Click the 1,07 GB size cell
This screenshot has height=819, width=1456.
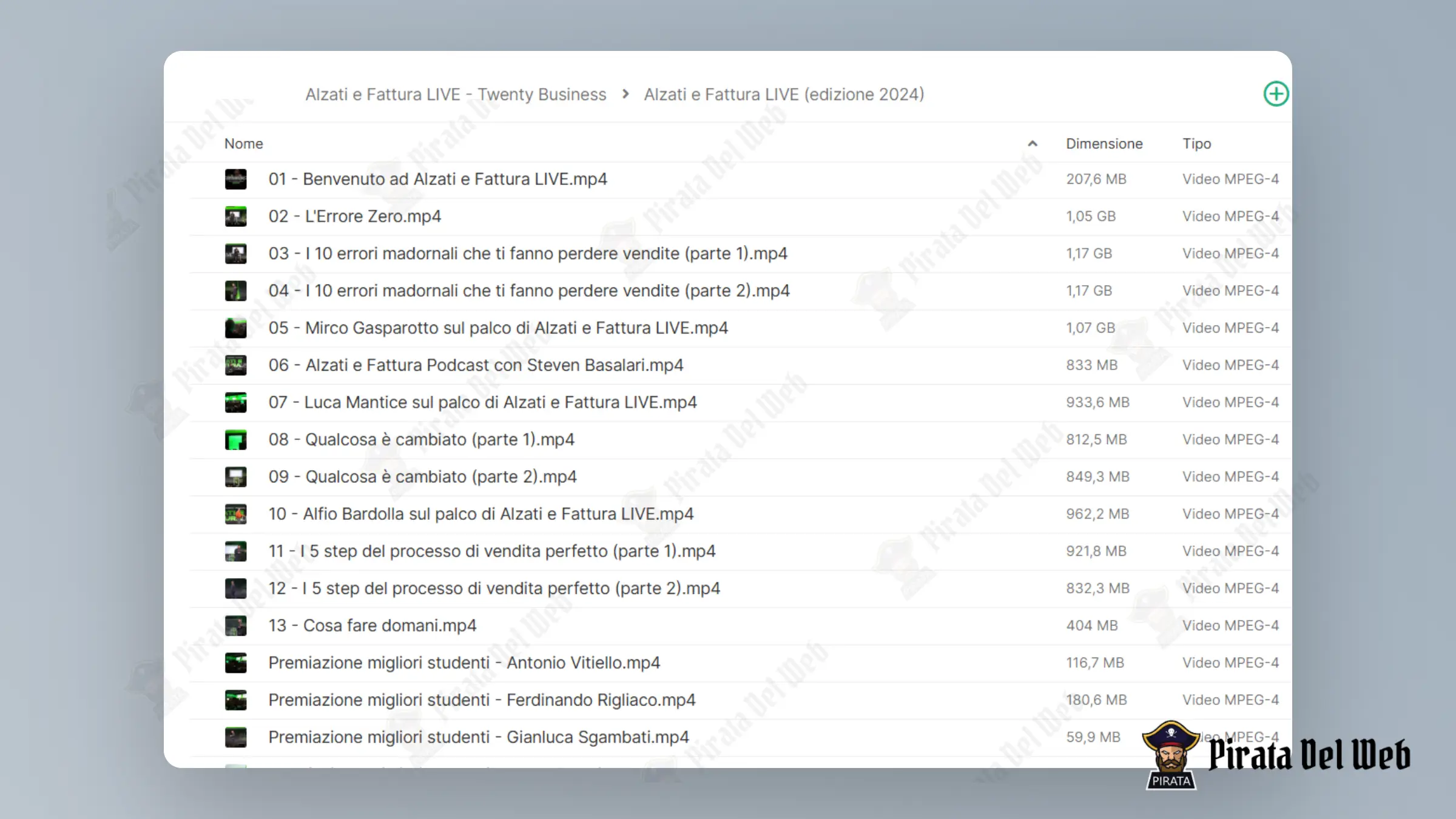pos(1091,328)
